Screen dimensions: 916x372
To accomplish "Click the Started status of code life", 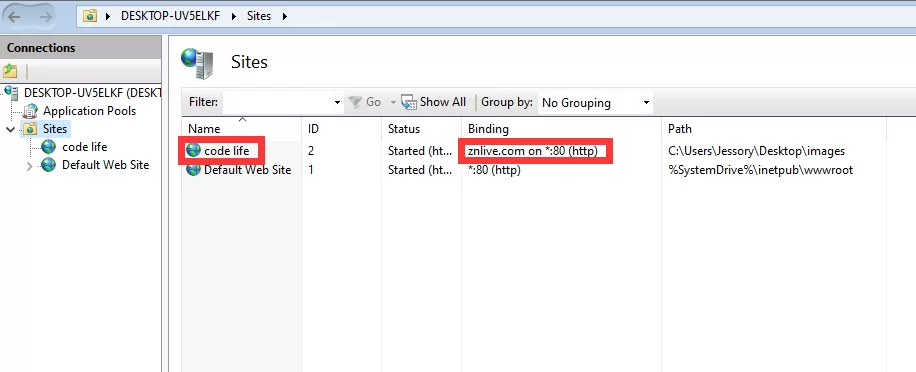I will point(420,151).
